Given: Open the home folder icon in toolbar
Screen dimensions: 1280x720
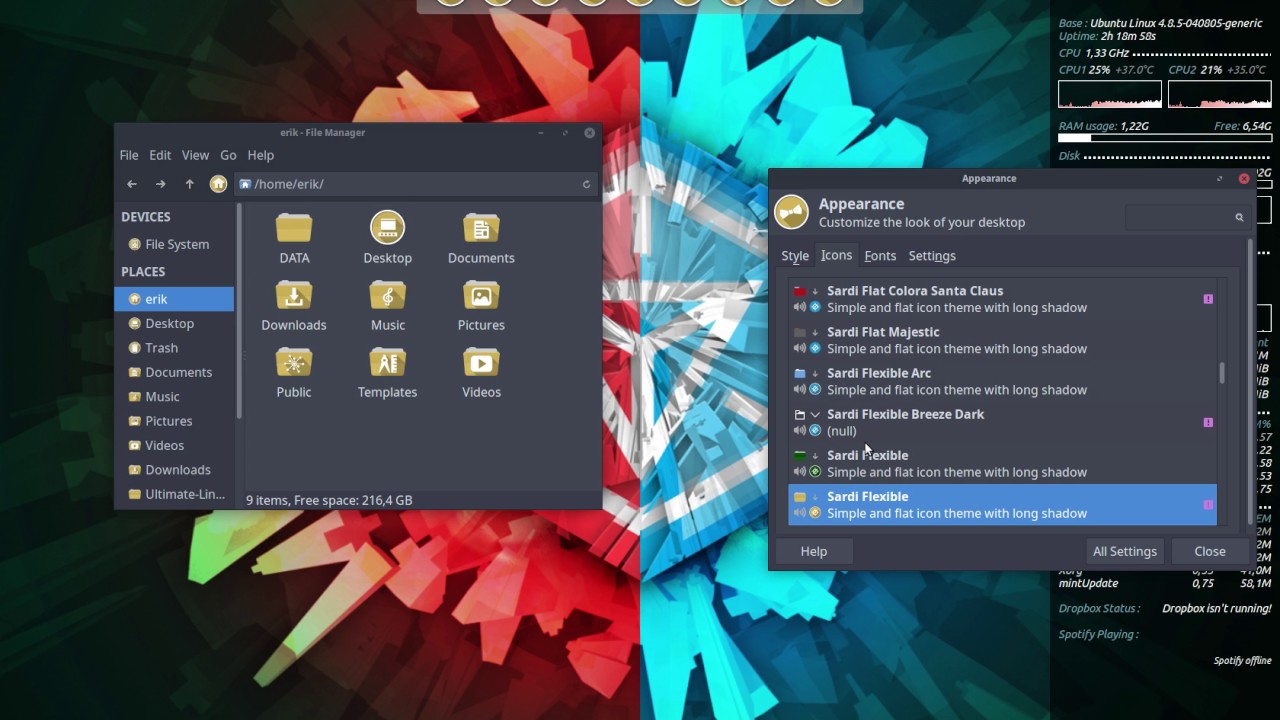Looking at the screenshot, I should (218, 184).
